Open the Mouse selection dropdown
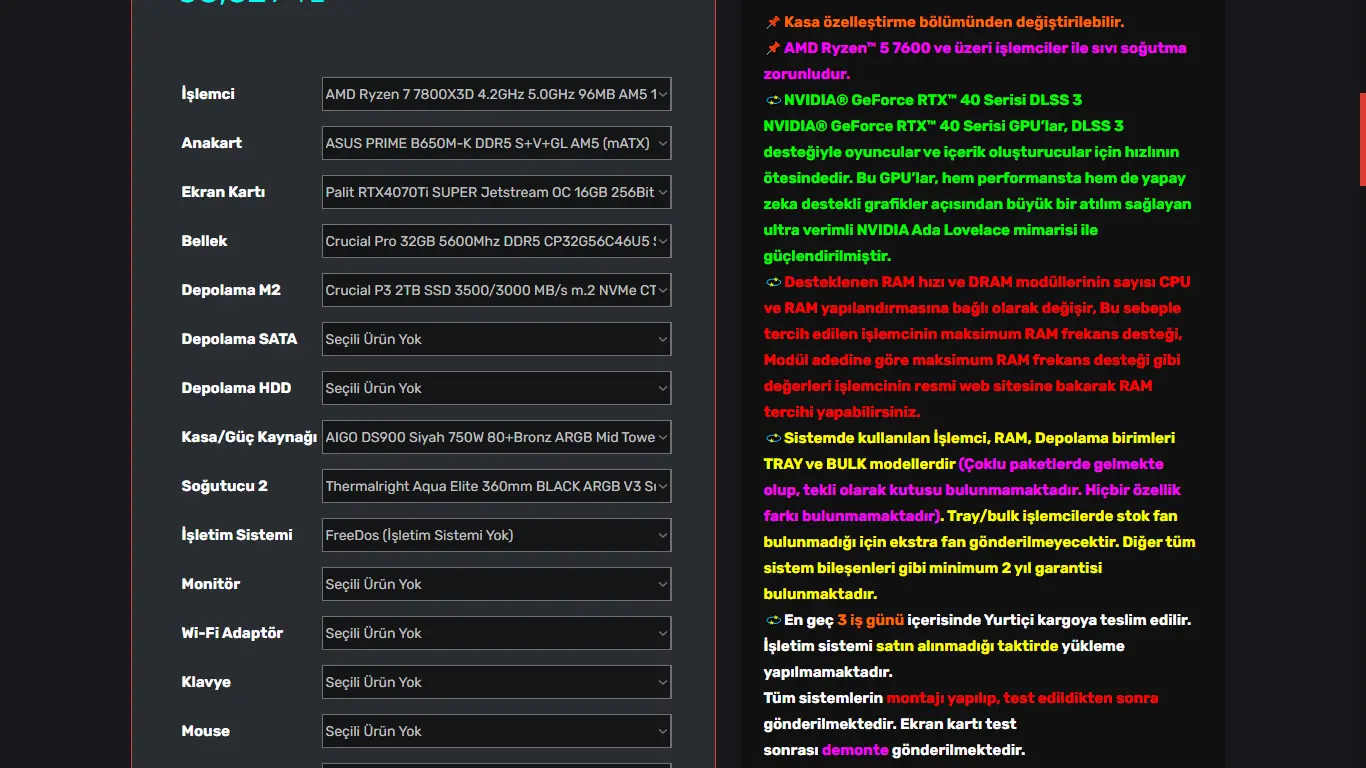The height and width of the screenshot is (768, 1366). pos(496,731)
